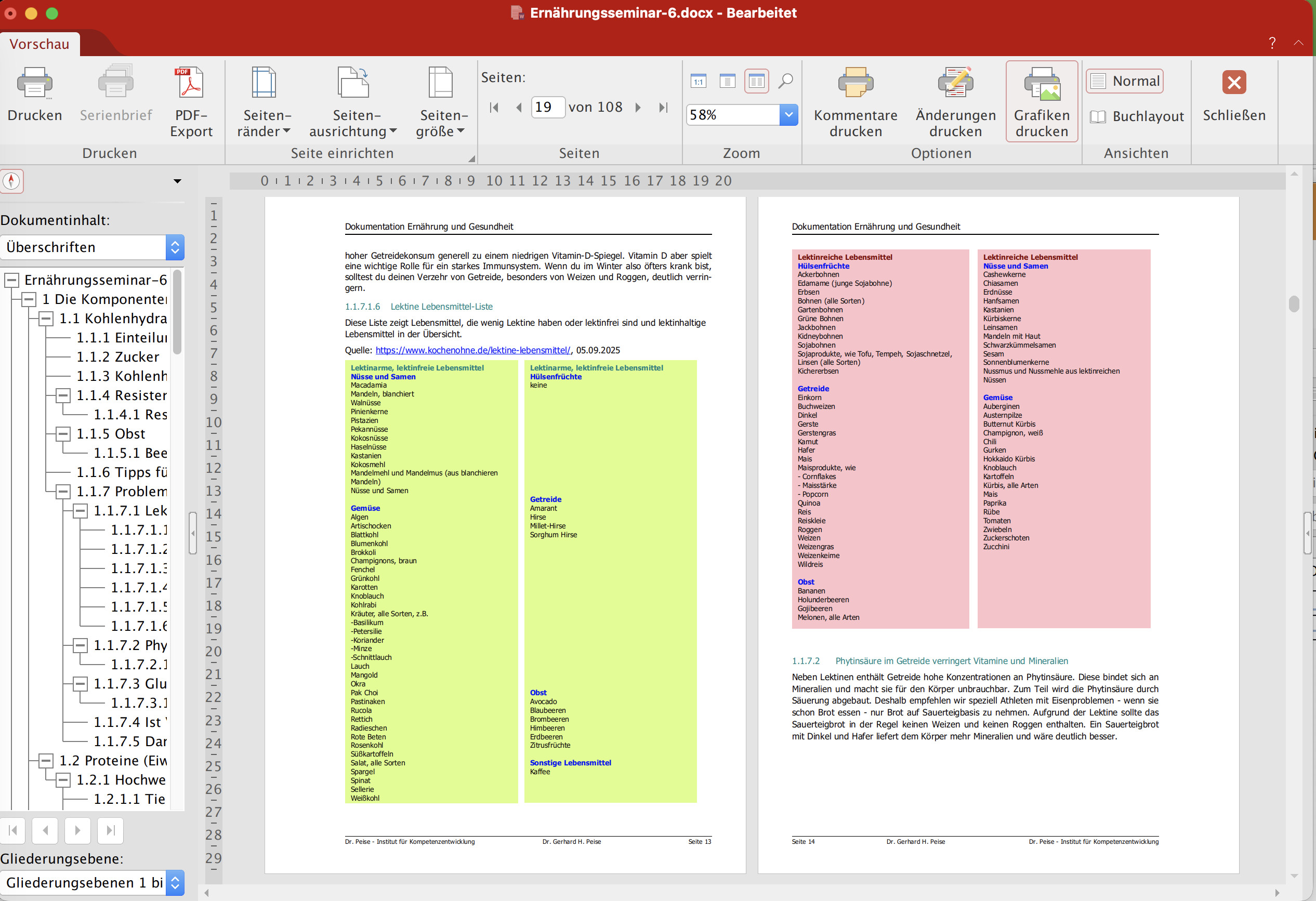Click the 58% zoom field
The image size is (1316, 901).
click(733, 115)
